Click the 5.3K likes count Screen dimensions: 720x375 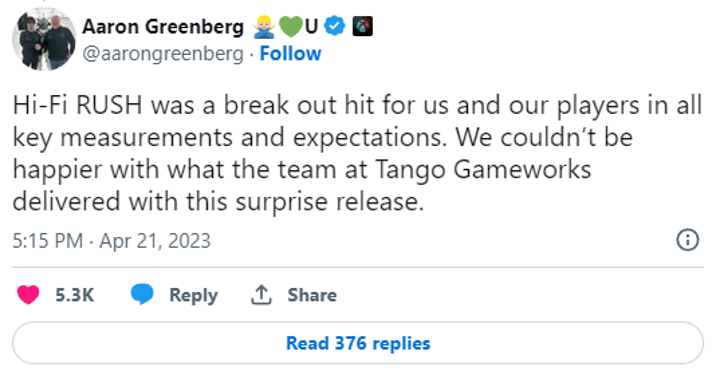pyautogui.click(x=75, y=295)
